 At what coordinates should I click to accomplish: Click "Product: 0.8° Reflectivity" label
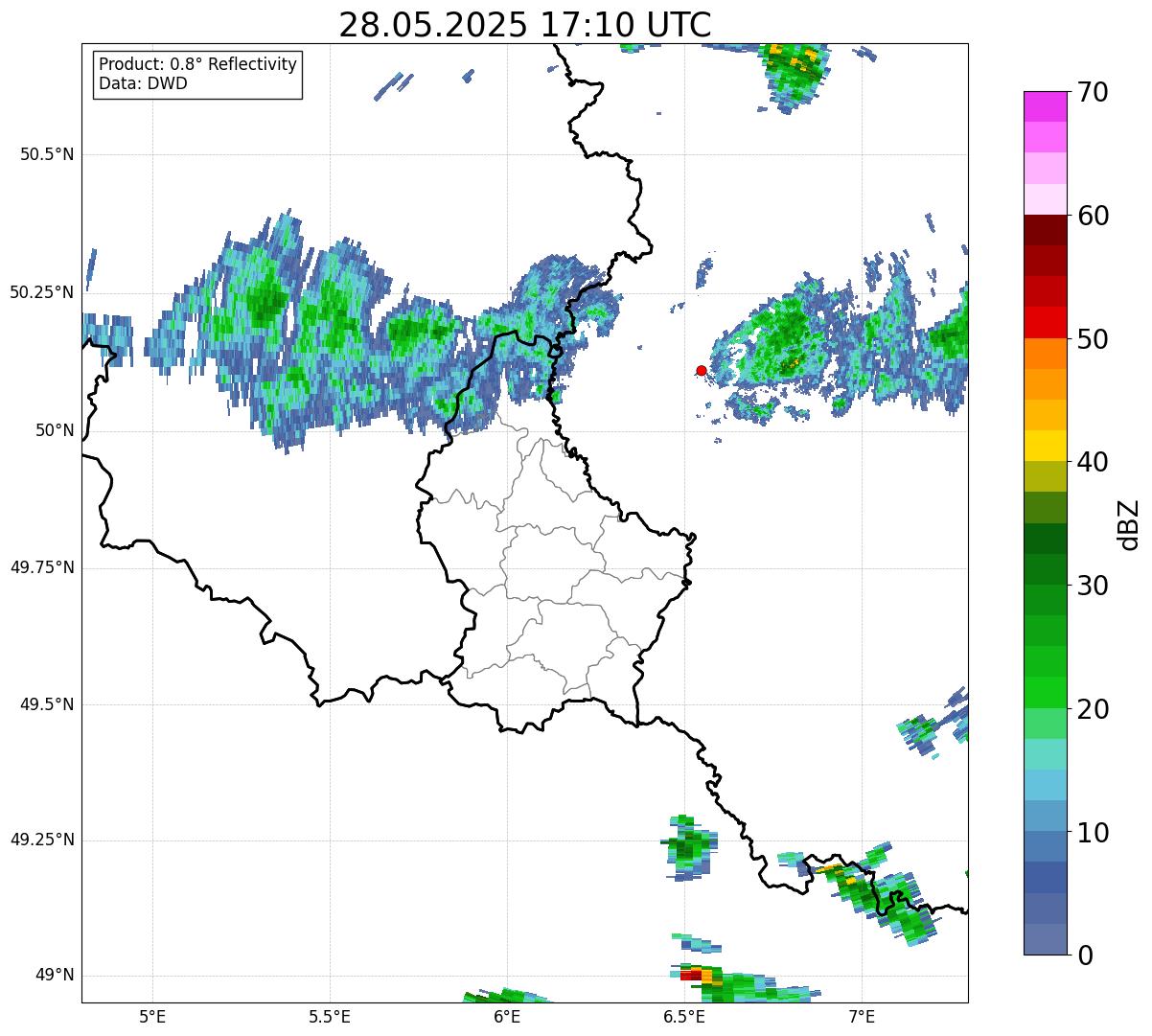coord(198,64)
